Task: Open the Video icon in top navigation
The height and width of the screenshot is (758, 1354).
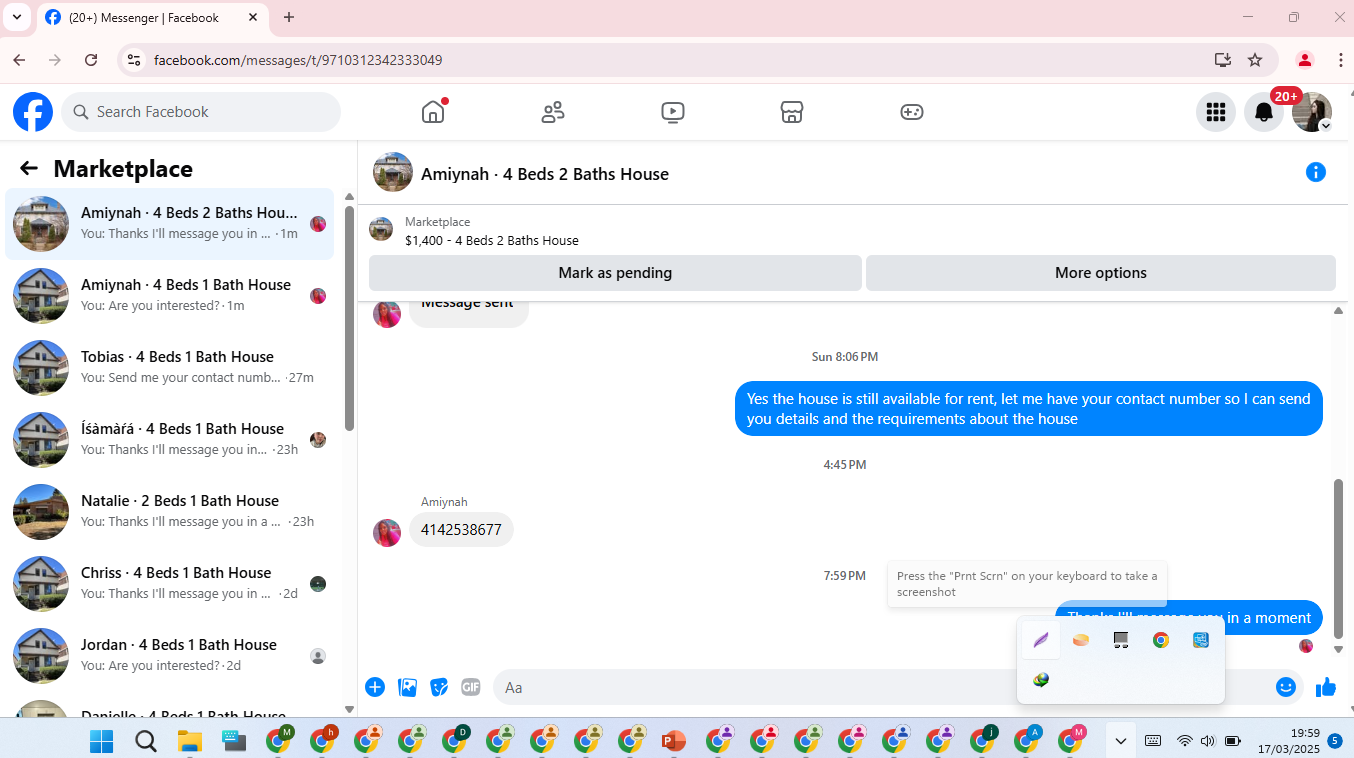Action: point(673,112)
